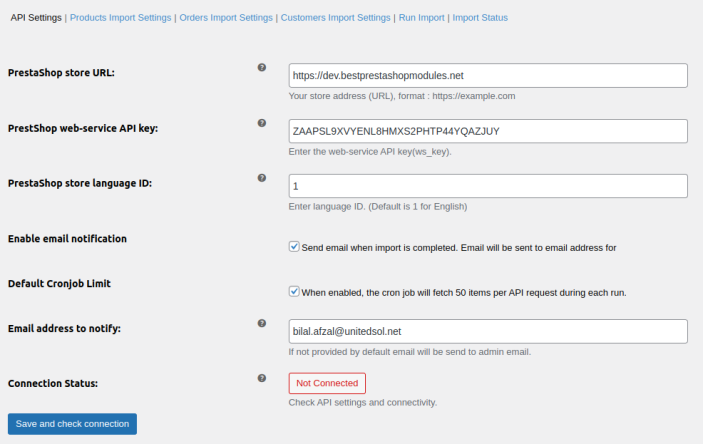Go to Orders Import Settings tab

226,18
